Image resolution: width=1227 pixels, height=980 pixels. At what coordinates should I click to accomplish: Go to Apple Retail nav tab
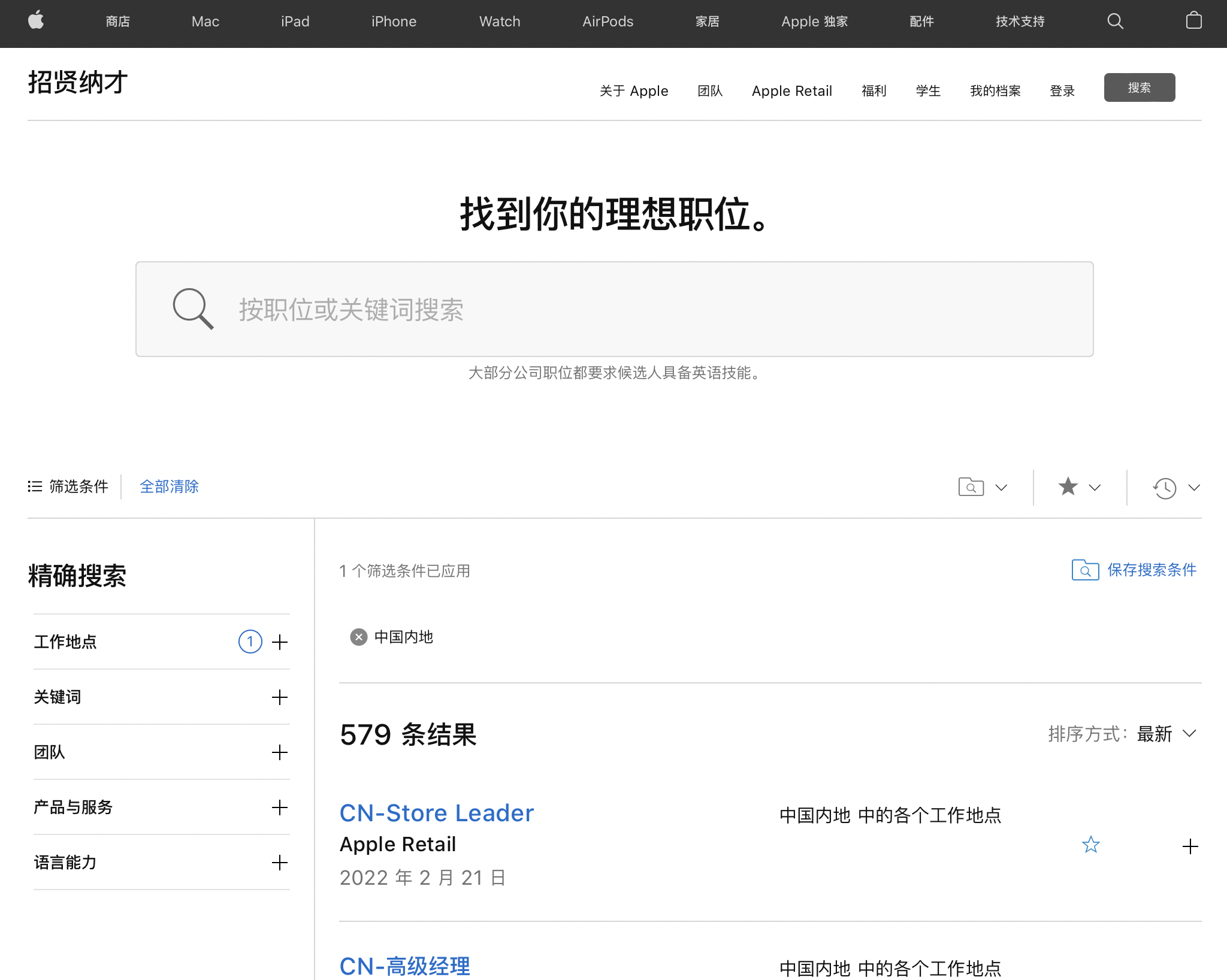[x=791, y=91]
